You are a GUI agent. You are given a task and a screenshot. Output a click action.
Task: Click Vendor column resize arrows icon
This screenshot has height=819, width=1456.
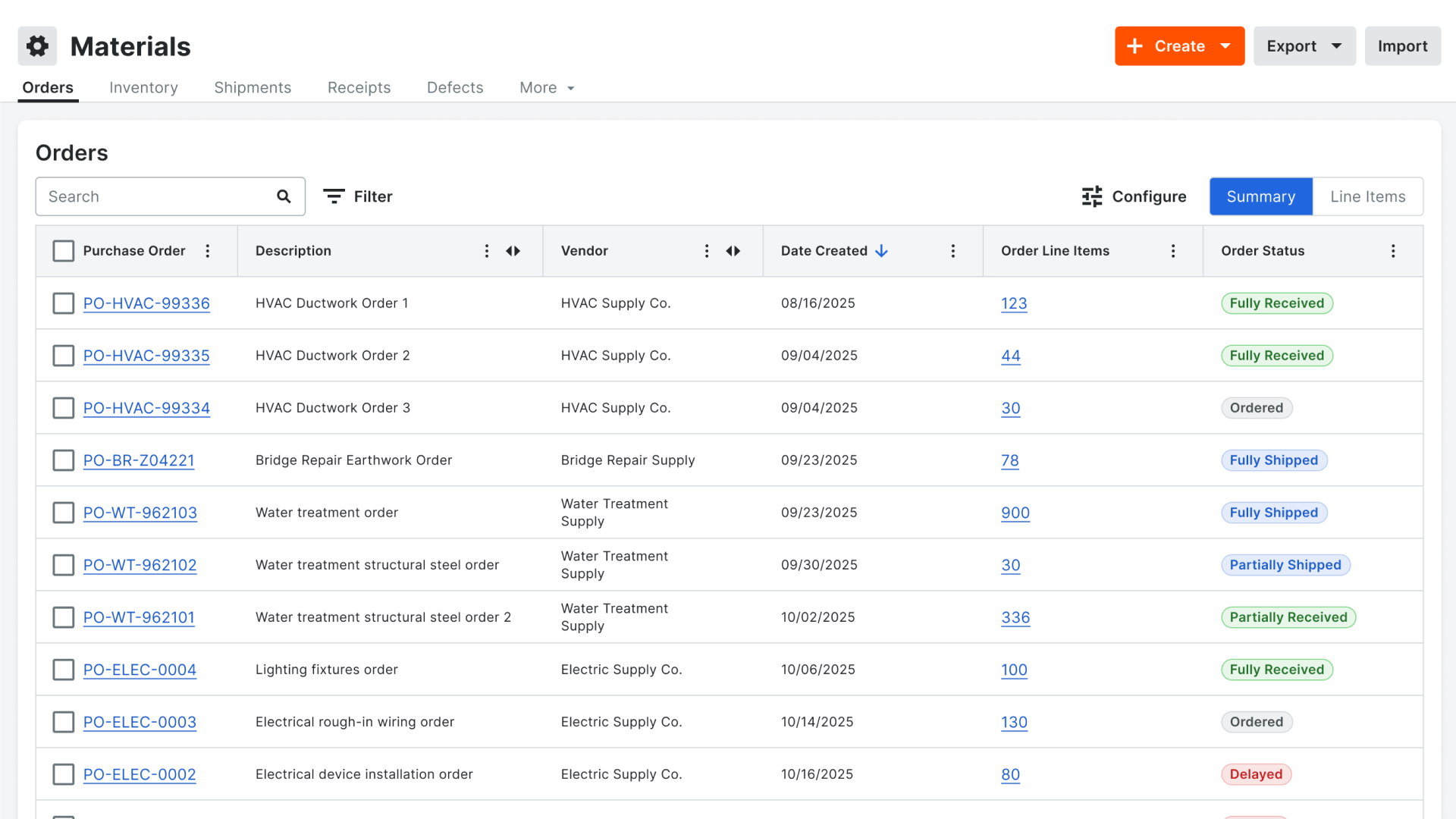tap(733, 251)
